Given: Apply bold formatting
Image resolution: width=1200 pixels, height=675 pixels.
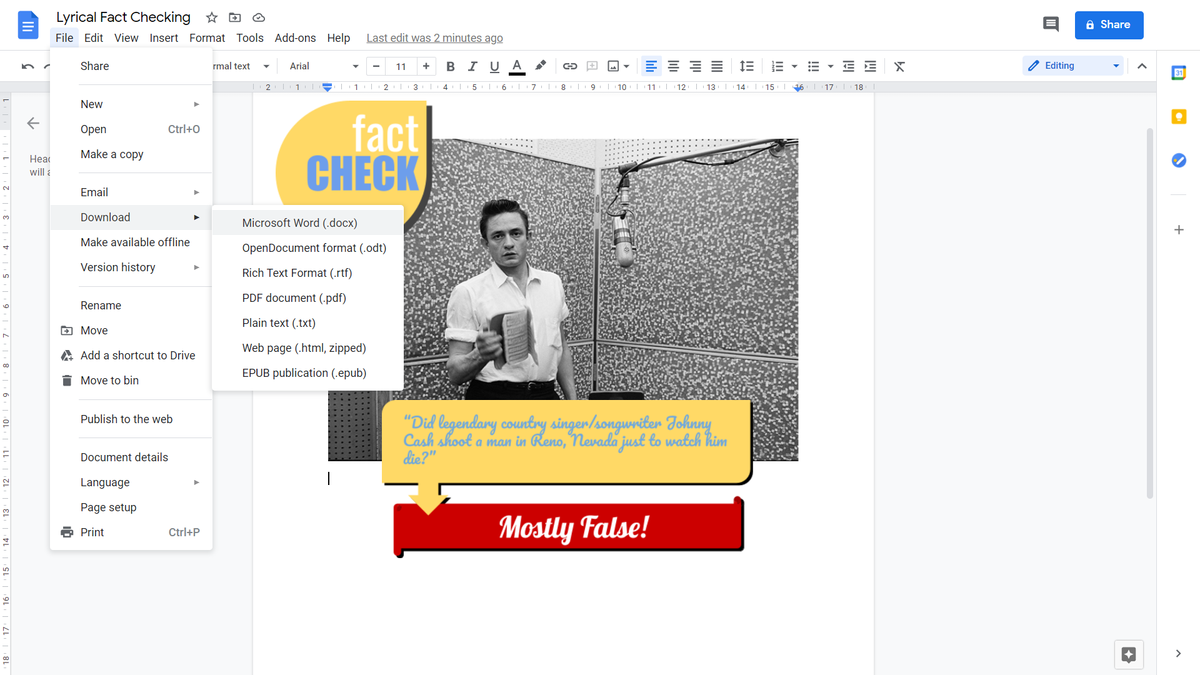Looking at the screenshot, I should (x=450, y=65).
